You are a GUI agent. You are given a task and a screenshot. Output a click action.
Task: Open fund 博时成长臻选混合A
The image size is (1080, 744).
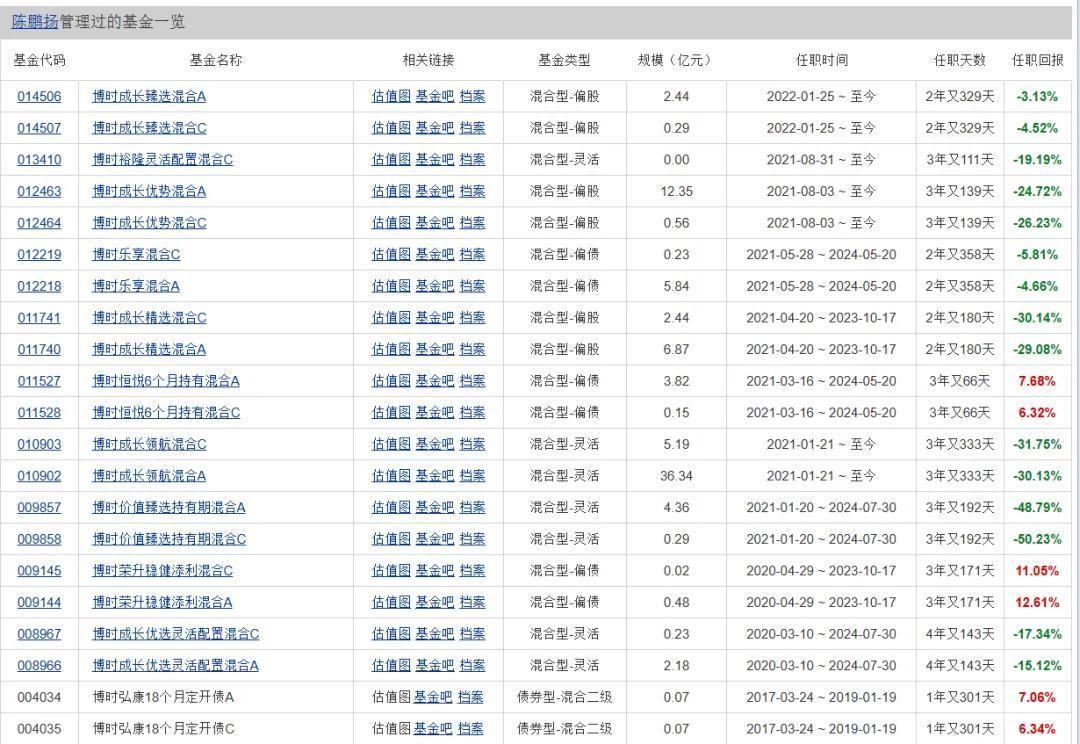[x=149, y=96]
